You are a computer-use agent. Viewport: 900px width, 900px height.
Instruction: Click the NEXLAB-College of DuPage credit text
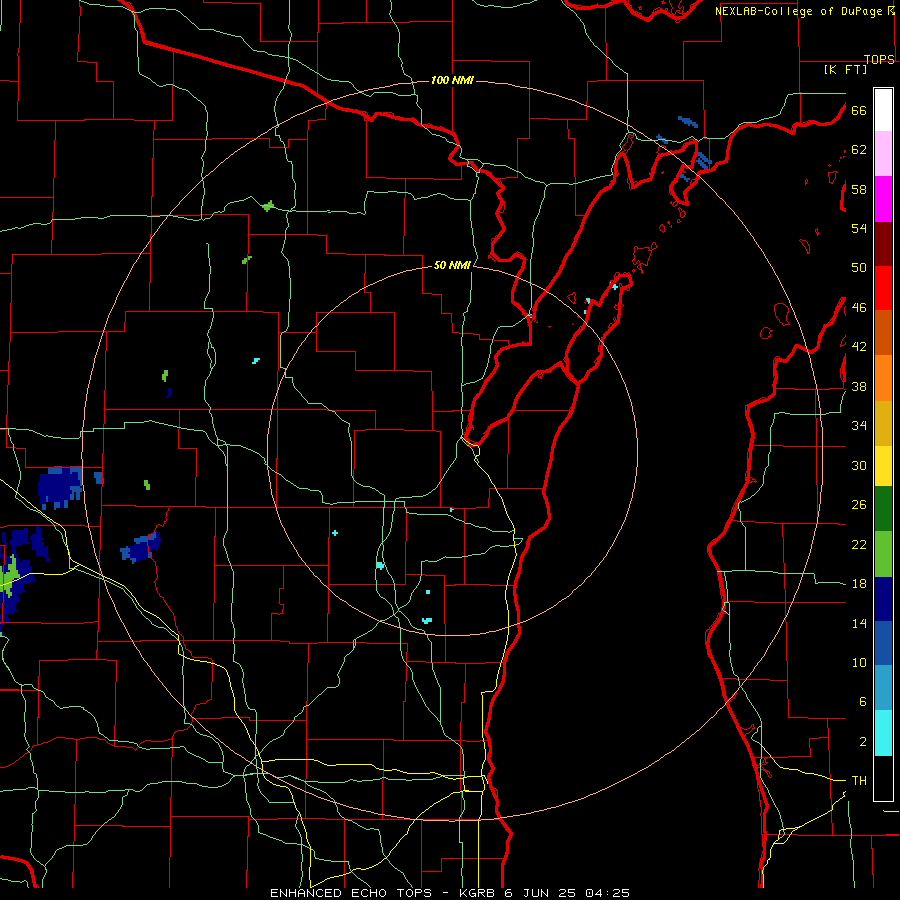(x=800, y=11)
